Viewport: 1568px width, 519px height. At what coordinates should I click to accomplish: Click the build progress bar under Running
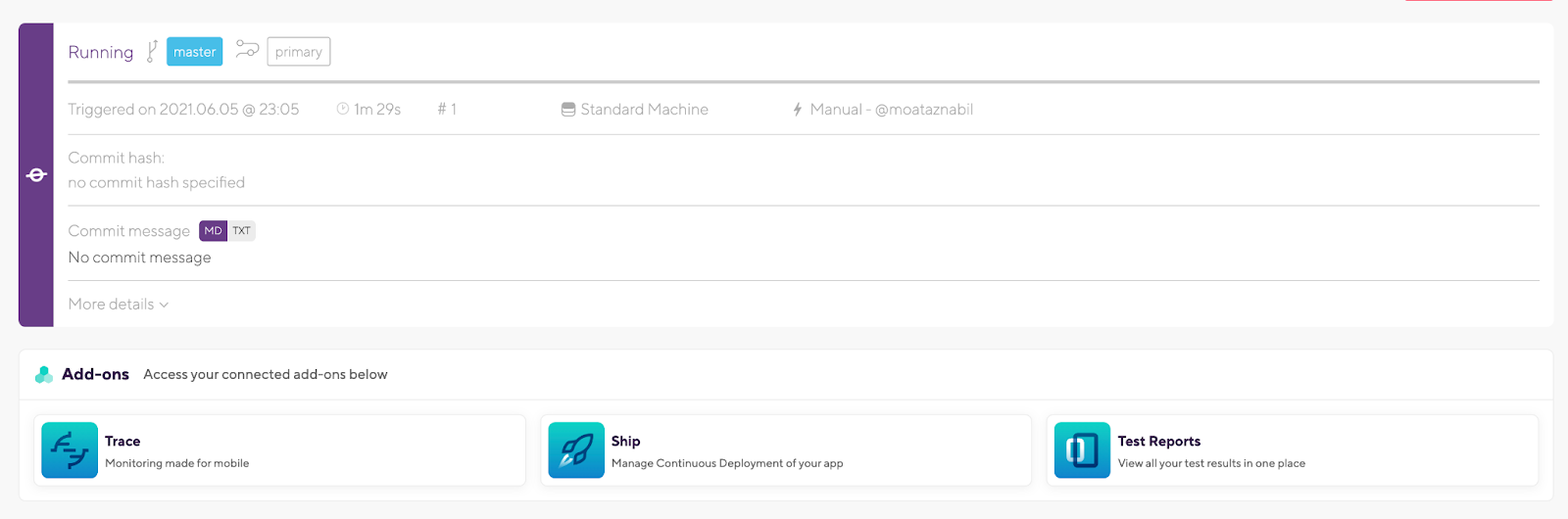(804, 81)
